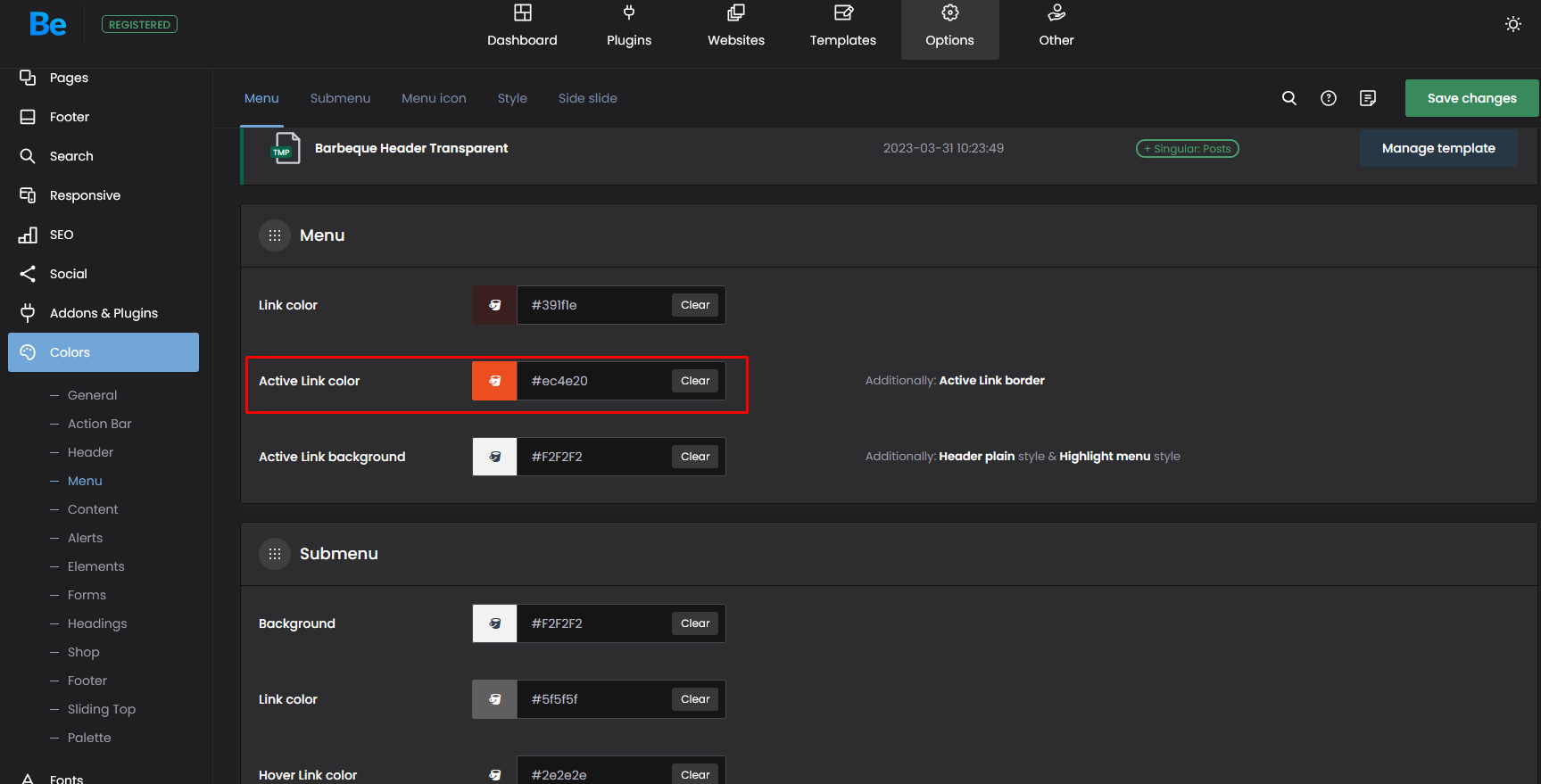Open Search options in the sidebar
The width and height of the screenshot is (1541, 784).
click(104, 156)
